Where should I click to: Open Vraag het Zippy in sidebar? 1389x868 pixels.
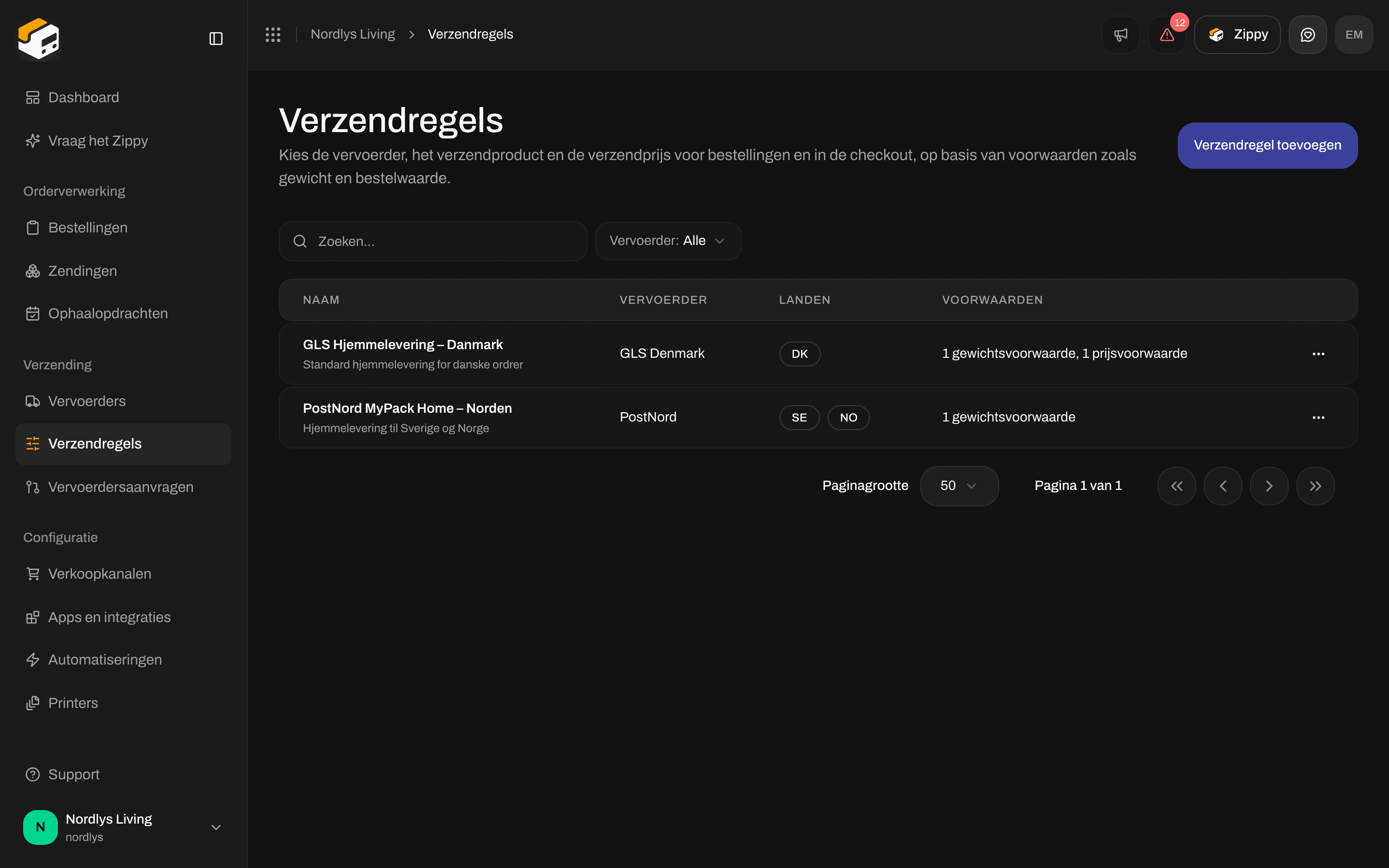click(x=123, y=141)
